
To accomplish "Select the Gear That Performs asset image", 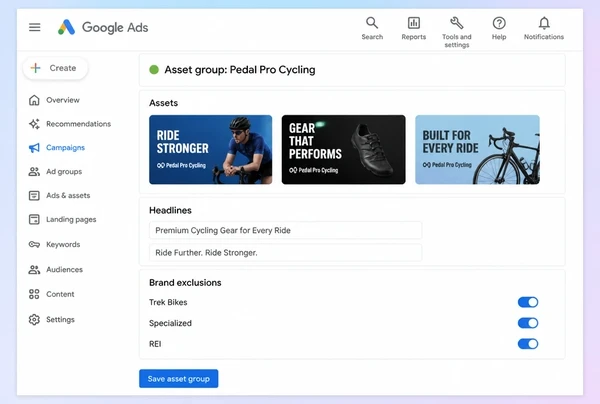I will [344, 150].
